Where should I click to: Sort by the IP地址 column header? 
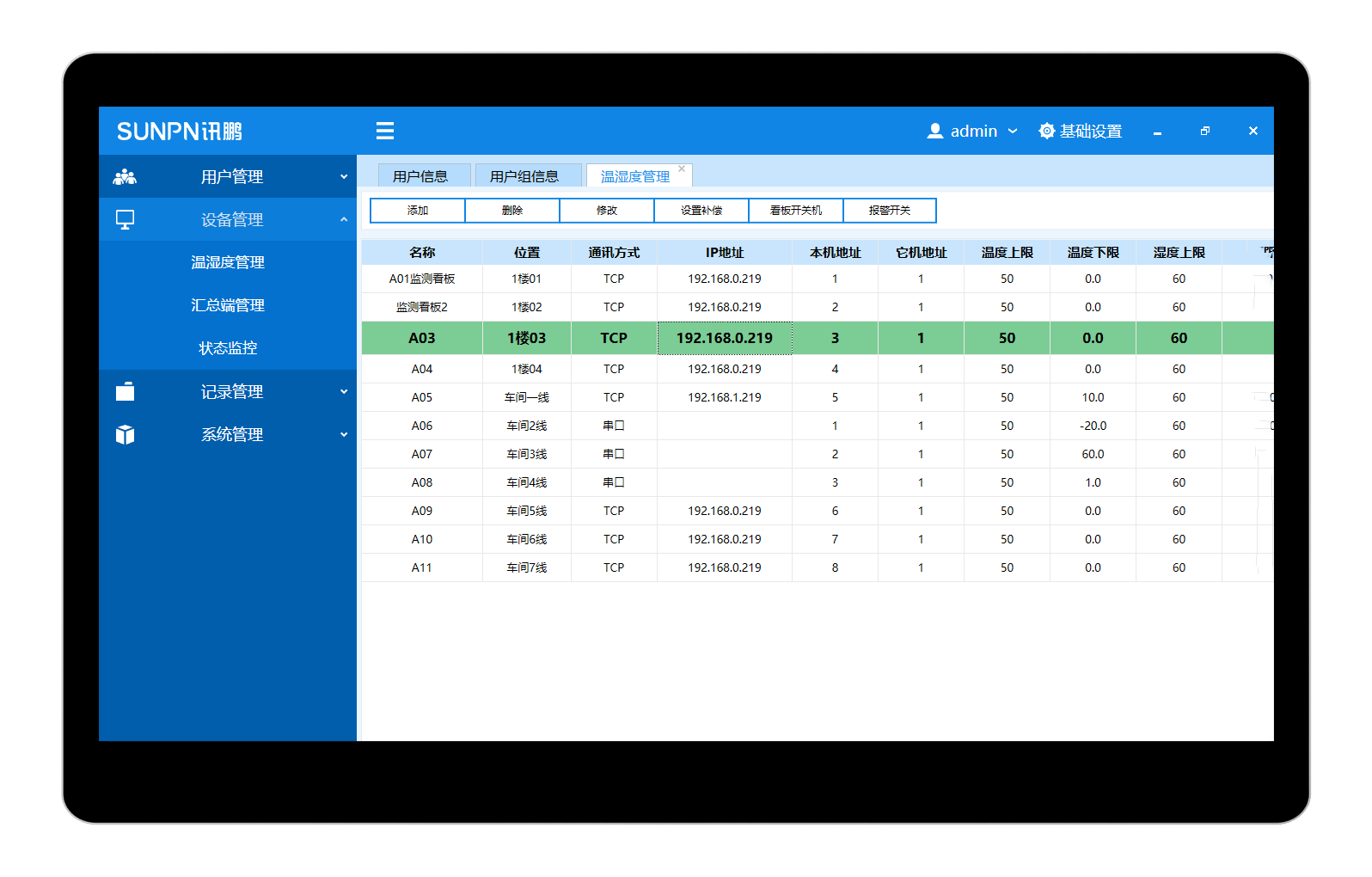pos(725,252)
